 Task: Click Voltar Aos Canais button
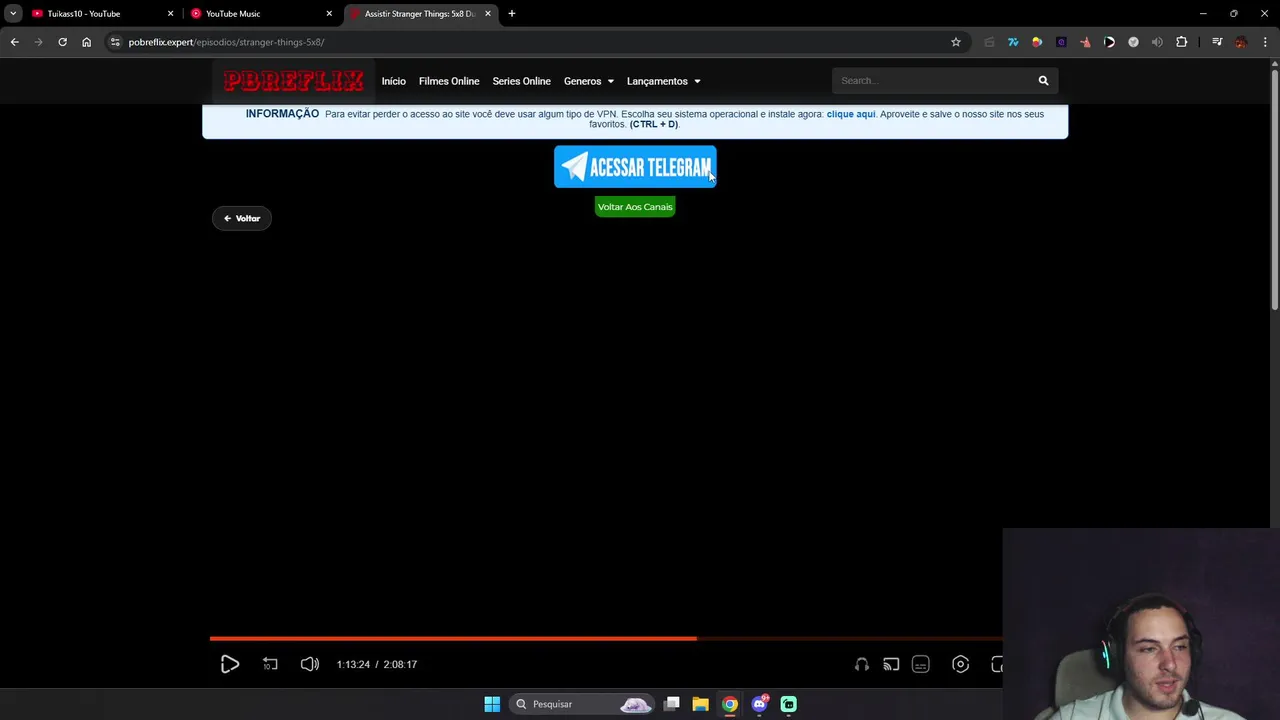coord(635,207)
